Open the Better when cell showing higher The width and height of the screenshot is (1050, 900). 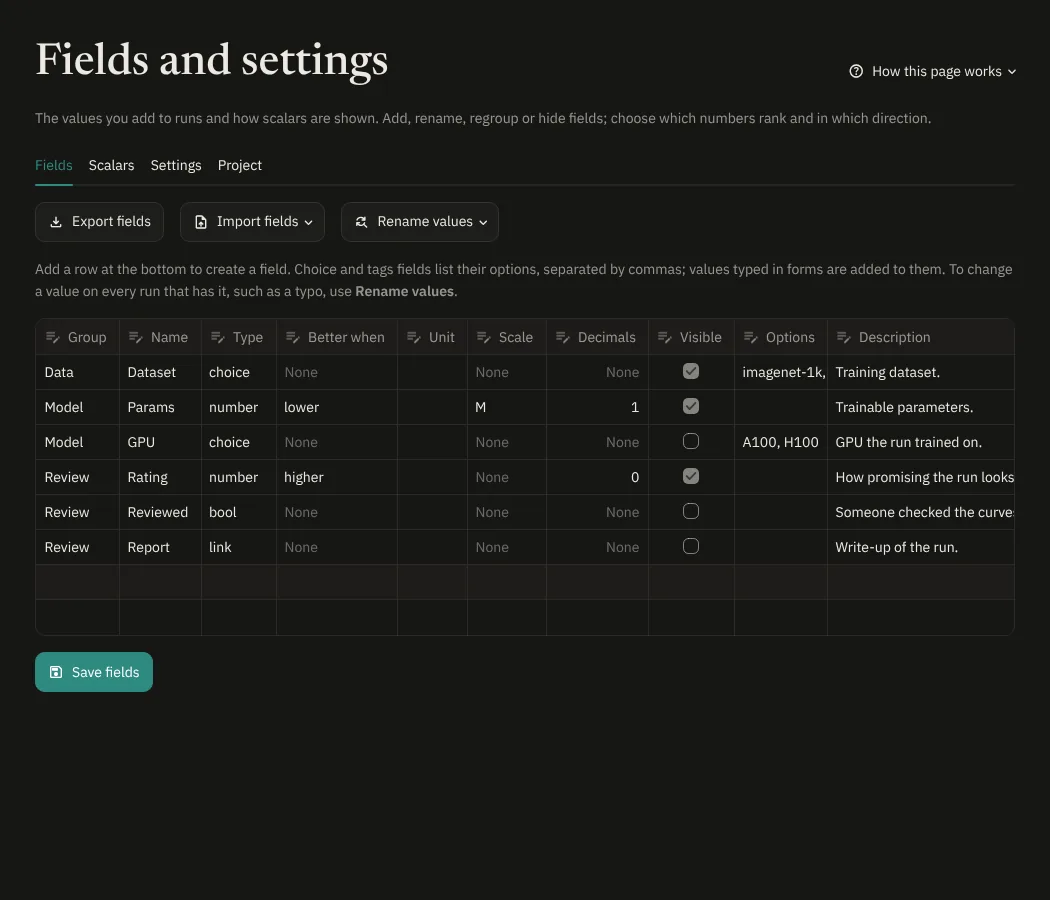337,477
